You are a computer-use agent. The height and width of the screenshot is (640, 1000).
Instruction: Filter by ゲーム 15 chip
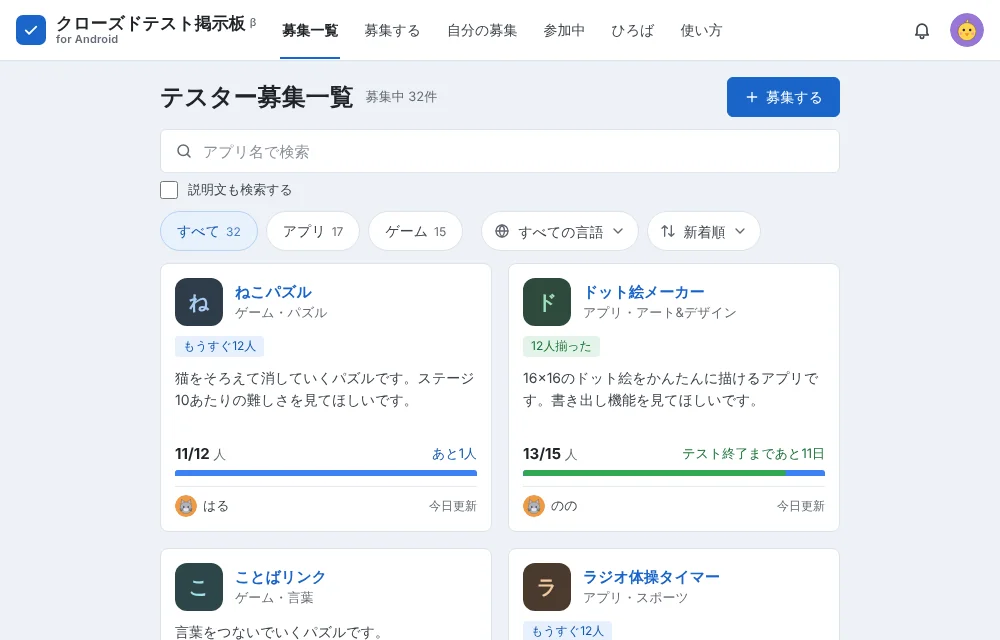tap(415, 231)
